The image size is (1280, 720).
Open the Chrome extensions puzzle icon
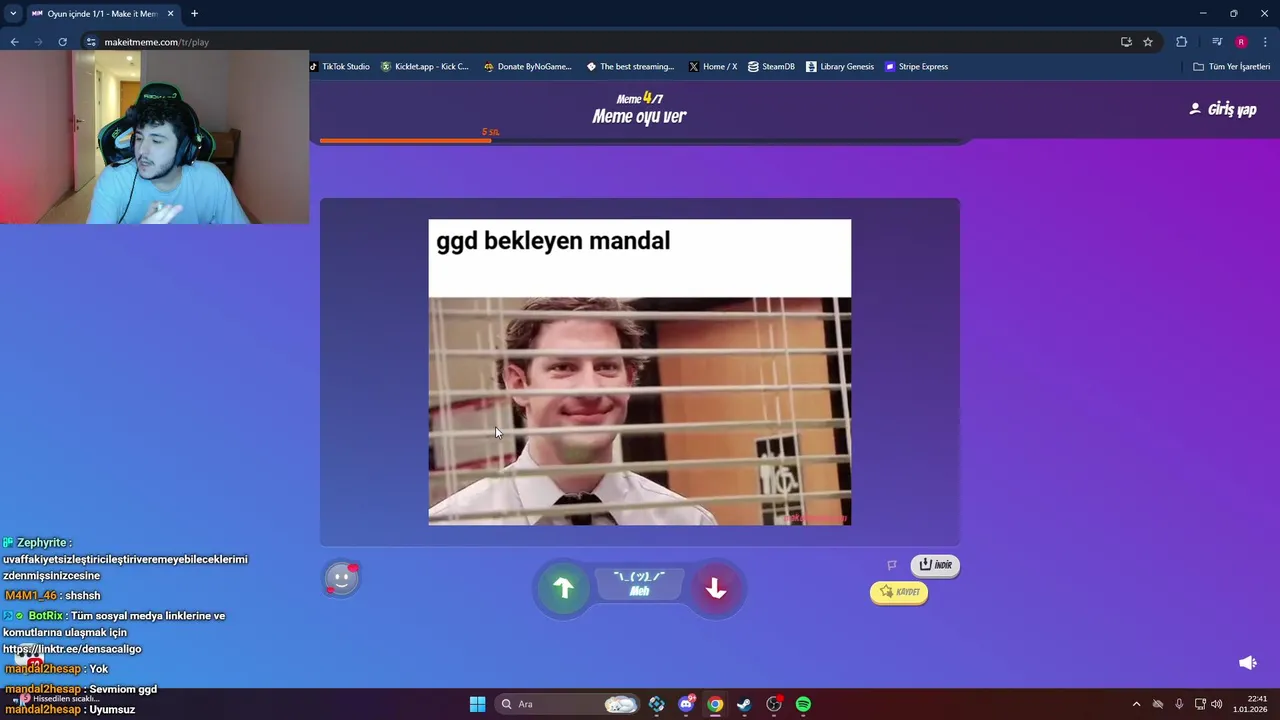[x=1181, y=42]
